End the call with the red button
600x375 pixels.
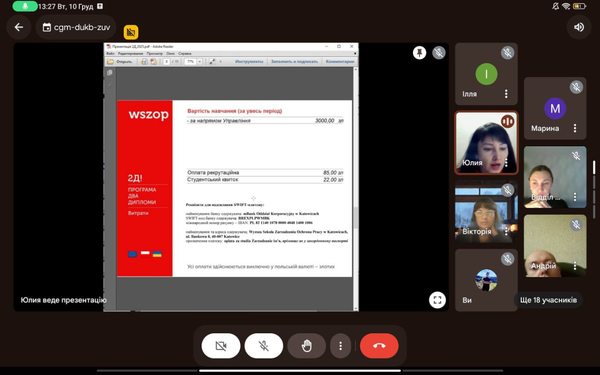pos(379,346)
